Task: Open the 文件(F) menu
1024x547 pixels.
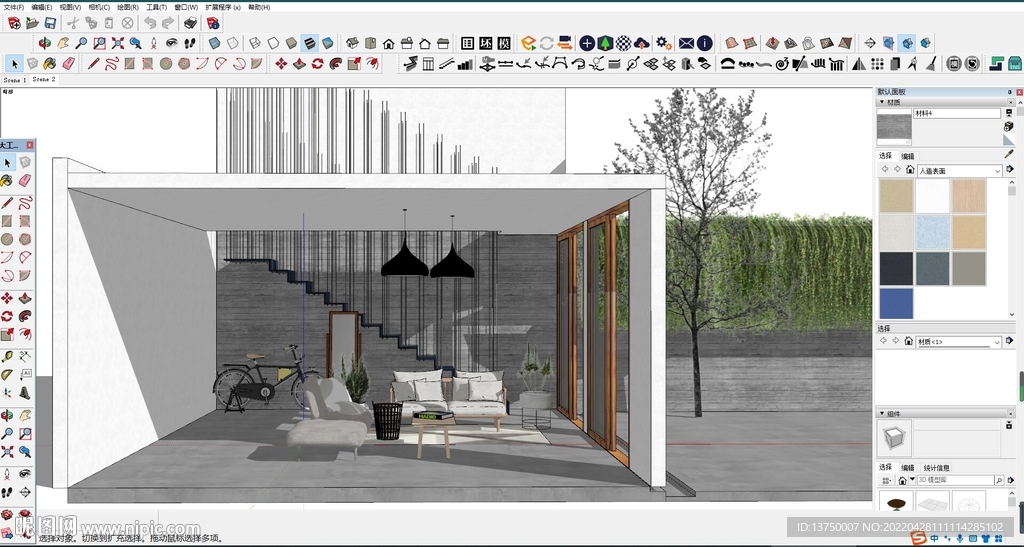Action: 13,7
